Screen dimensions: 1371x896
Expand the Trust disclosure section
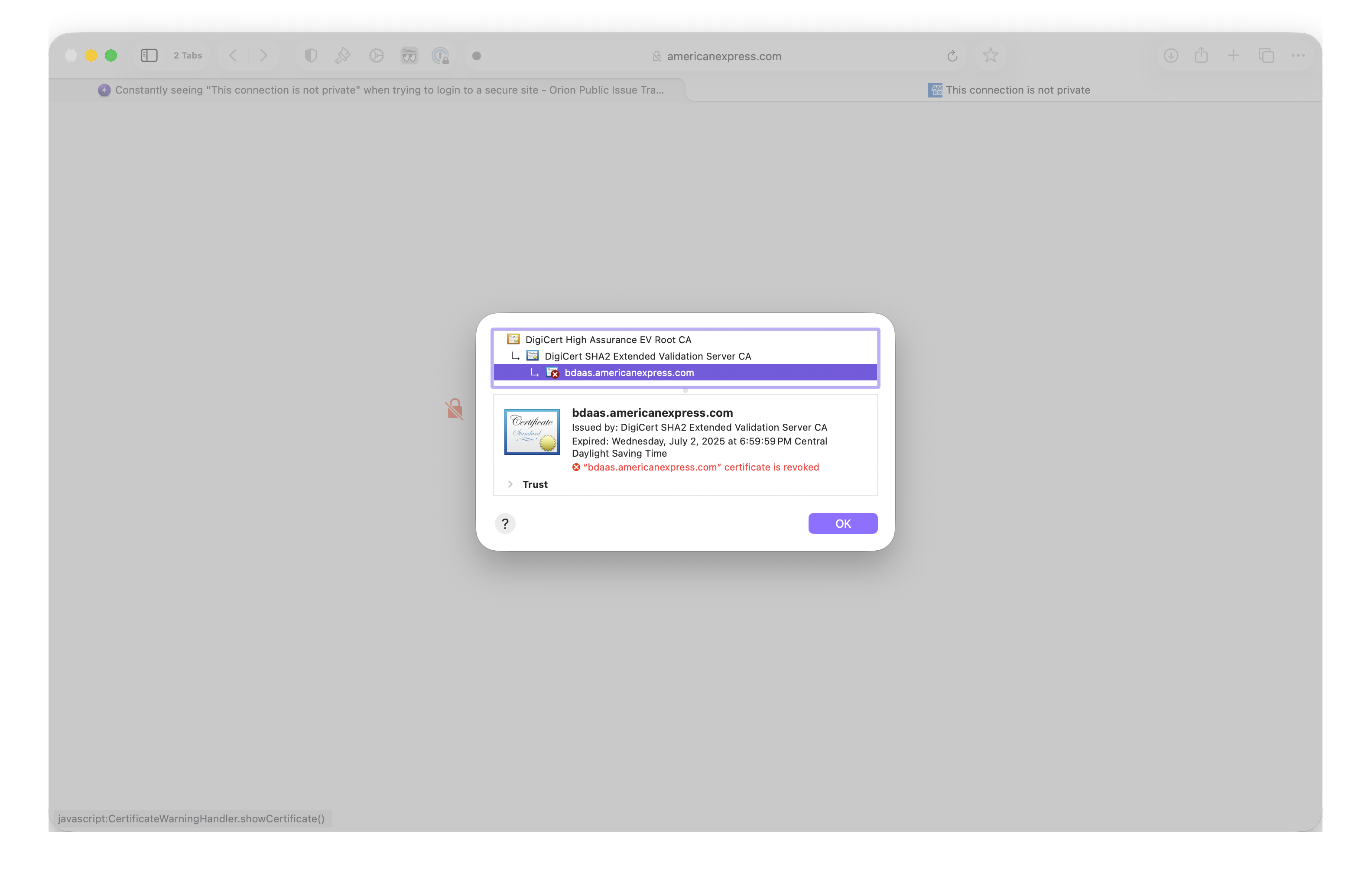510,484
